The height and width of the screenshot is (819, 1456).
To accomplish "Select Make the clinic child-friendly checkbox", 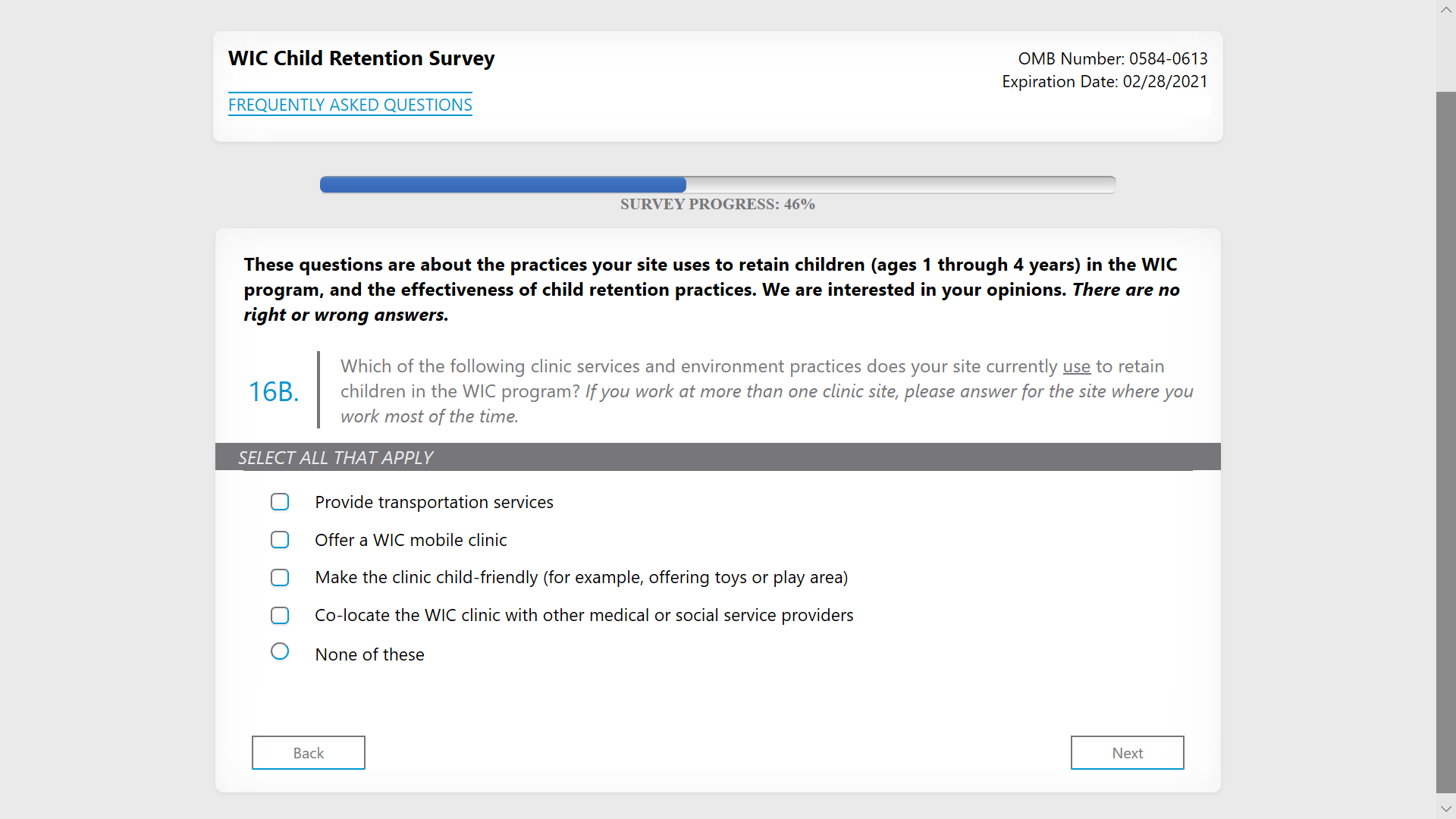I will (x=280, y=578).
